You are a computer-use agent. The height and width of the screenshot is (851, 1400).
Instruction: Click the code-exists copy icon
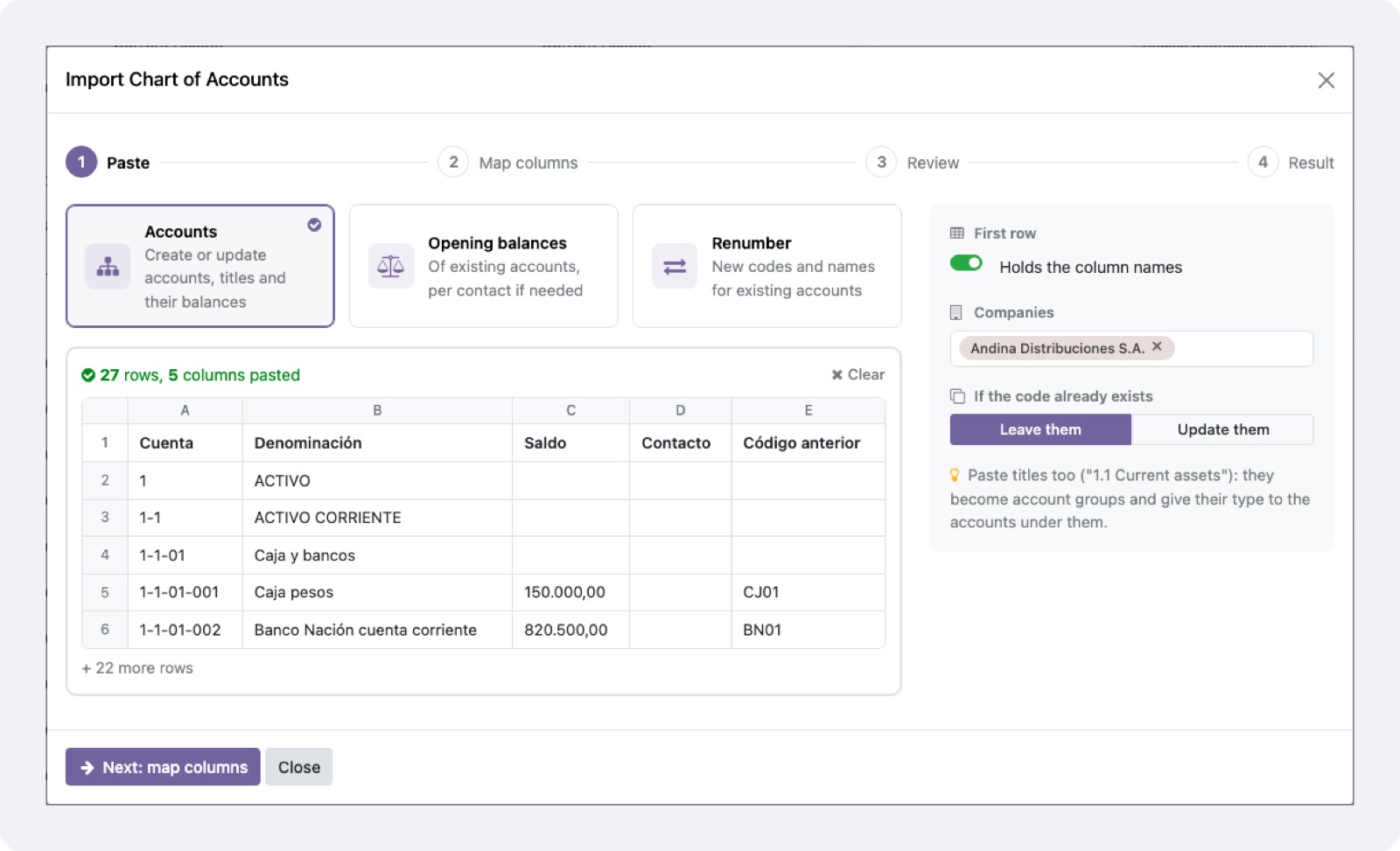(957, 396)
